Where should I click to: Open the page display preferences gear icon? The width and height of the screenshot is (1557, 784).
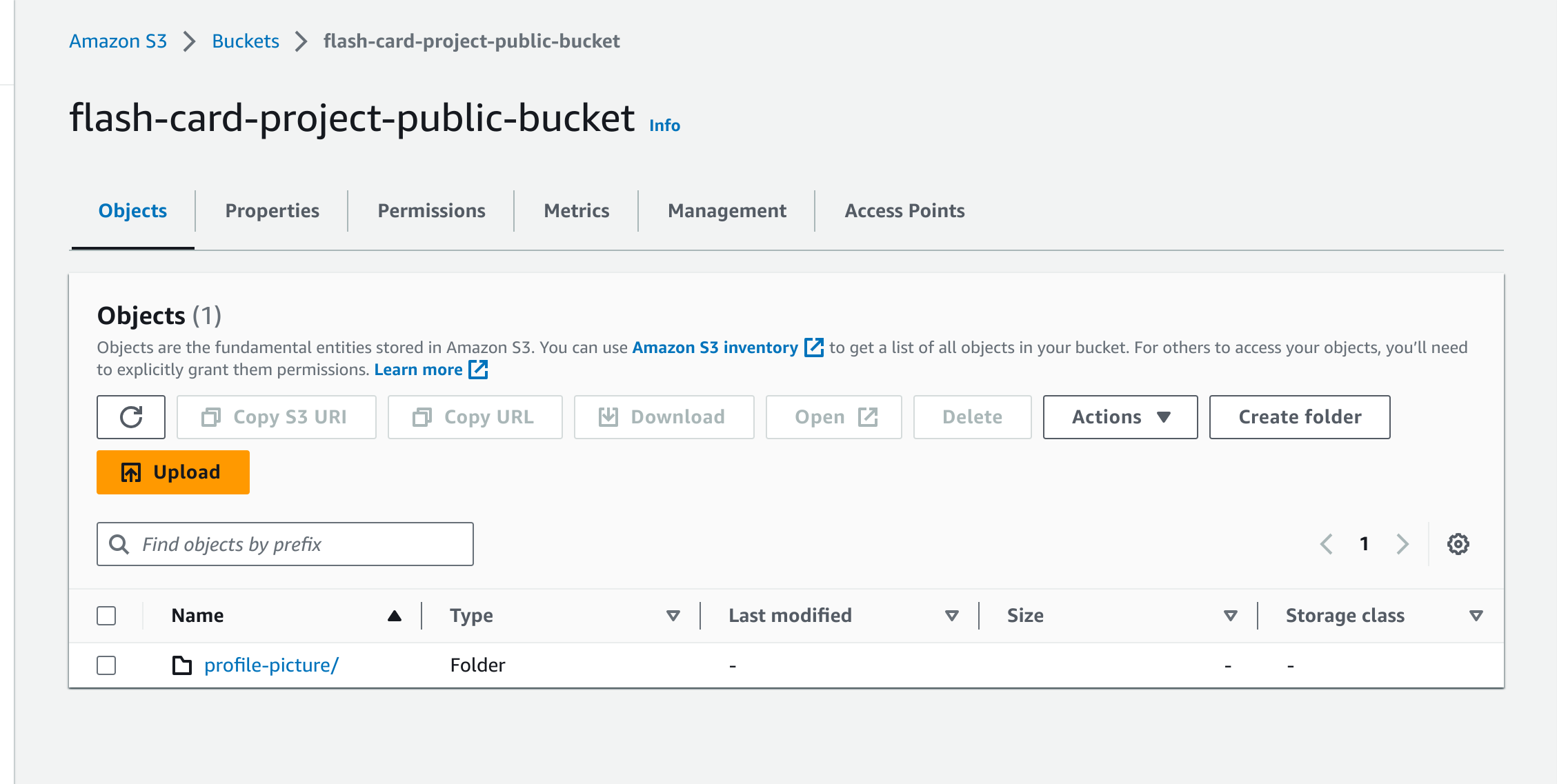1457,544
